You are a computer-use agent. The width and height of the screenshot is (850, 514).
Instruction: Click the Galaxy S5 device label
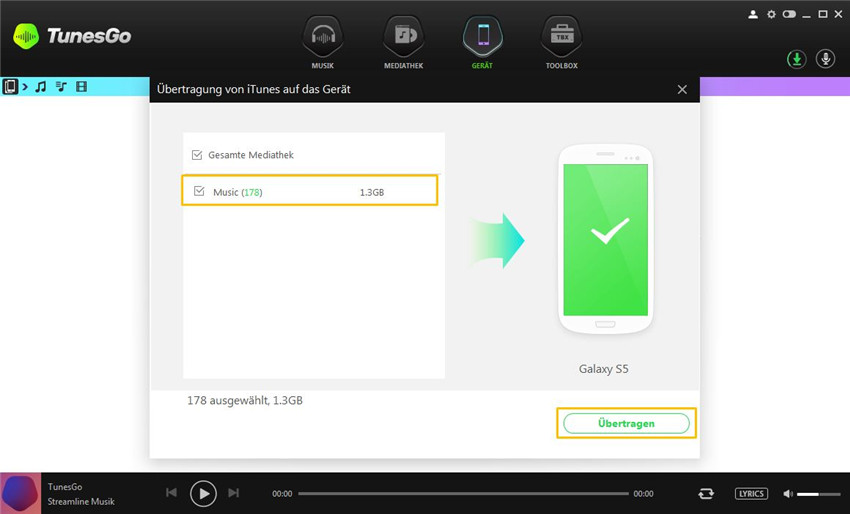click(x=603, y=369)
